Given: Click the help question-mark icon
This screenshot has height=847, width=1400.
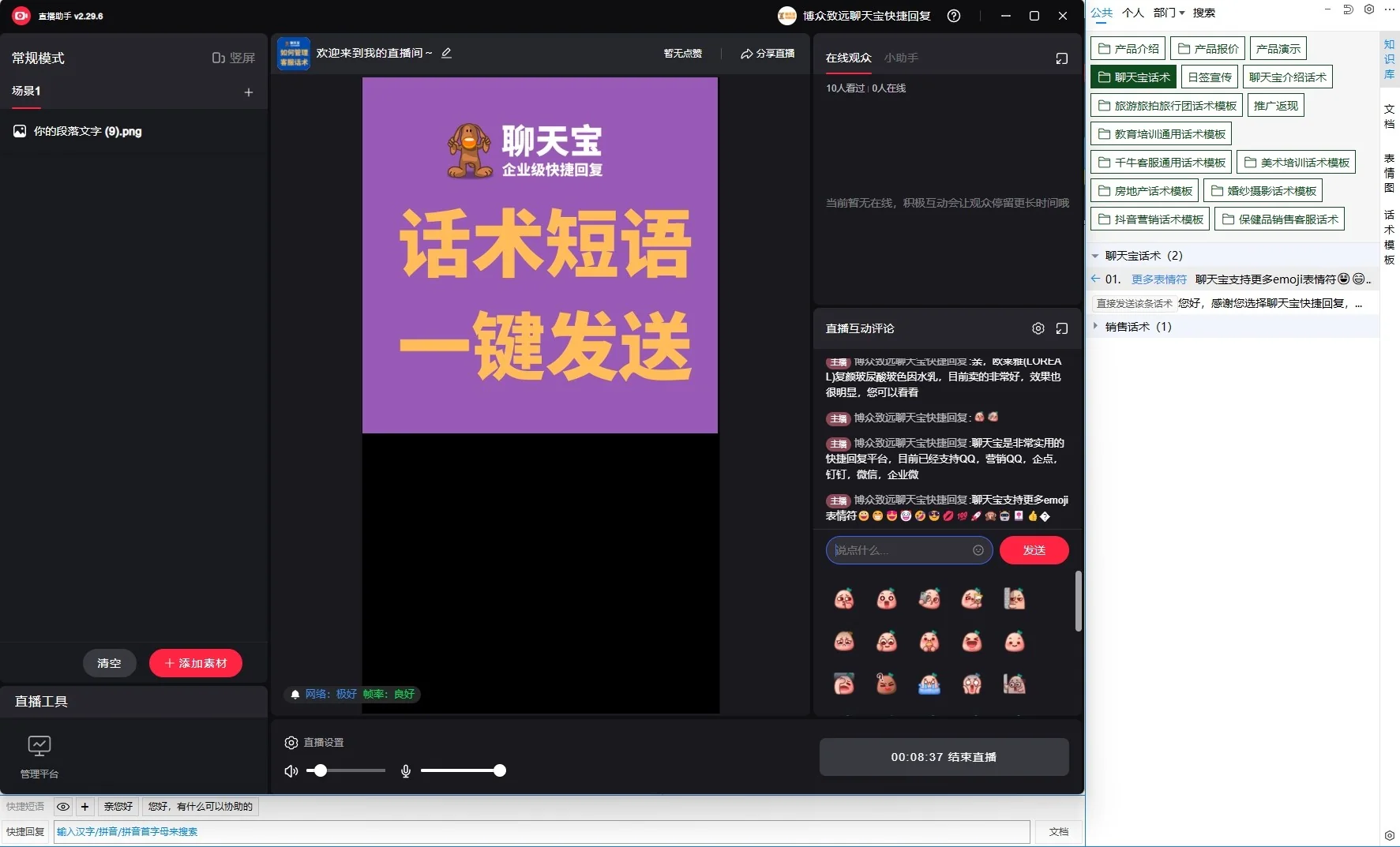Looking at the screenshot, I should coord(954,16).
